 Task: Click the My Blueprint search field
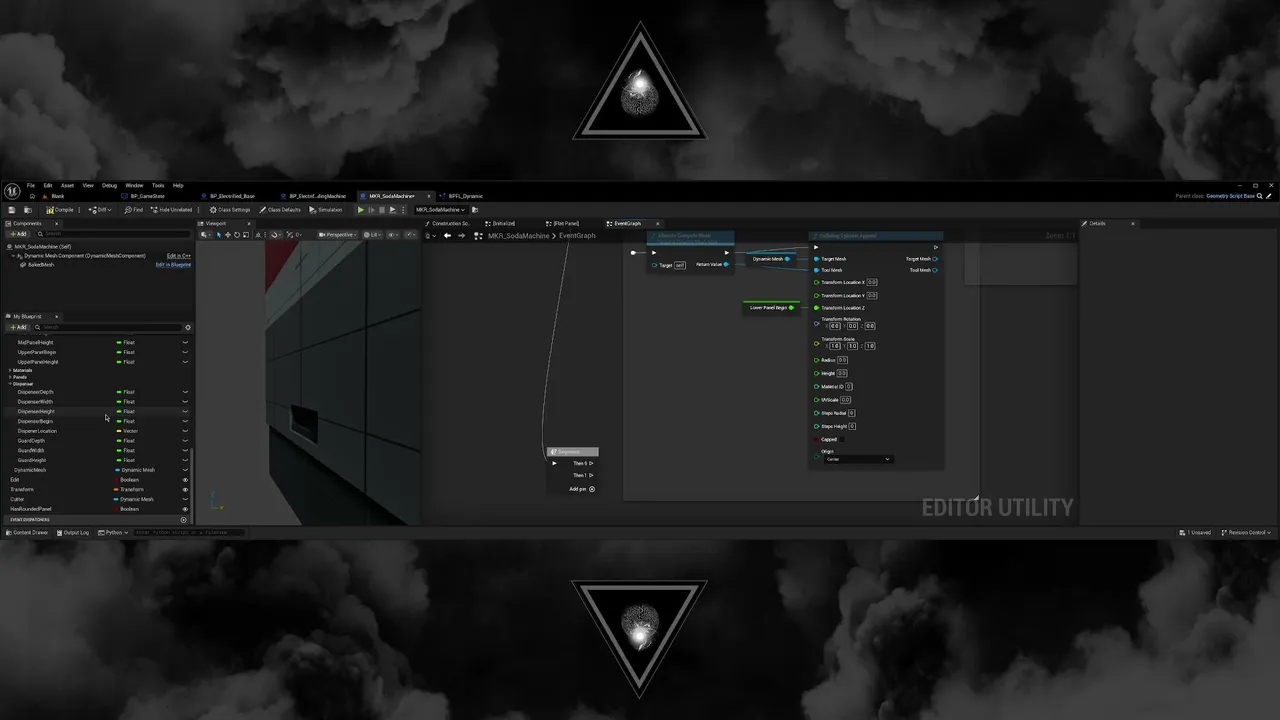pyautogui.click(x=108, y=327)
